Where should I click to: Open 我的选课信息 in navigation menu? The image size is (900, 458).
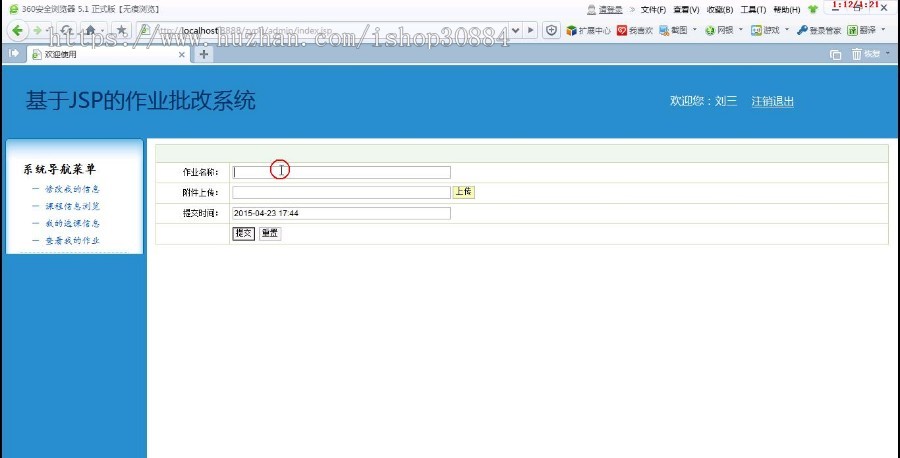point(72,223)
